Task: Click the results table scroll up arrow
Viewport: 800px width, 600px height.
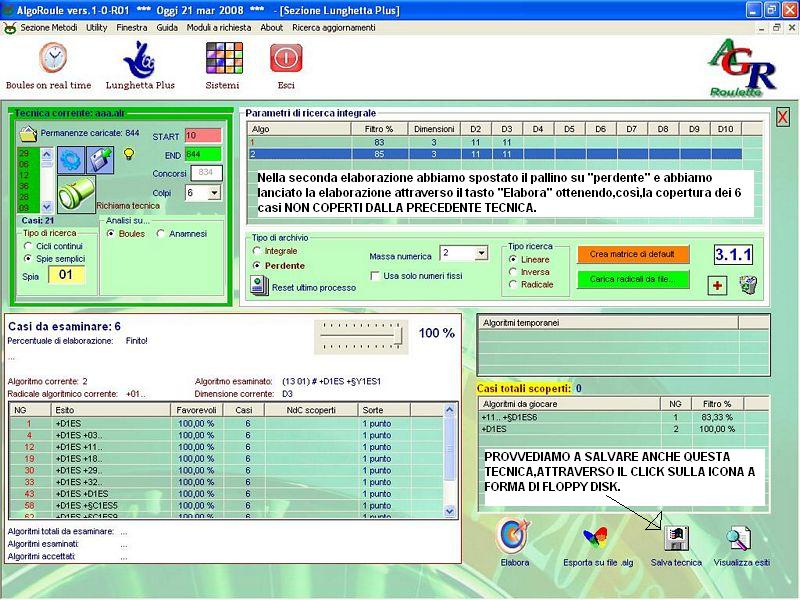Action: click(449, 409)
